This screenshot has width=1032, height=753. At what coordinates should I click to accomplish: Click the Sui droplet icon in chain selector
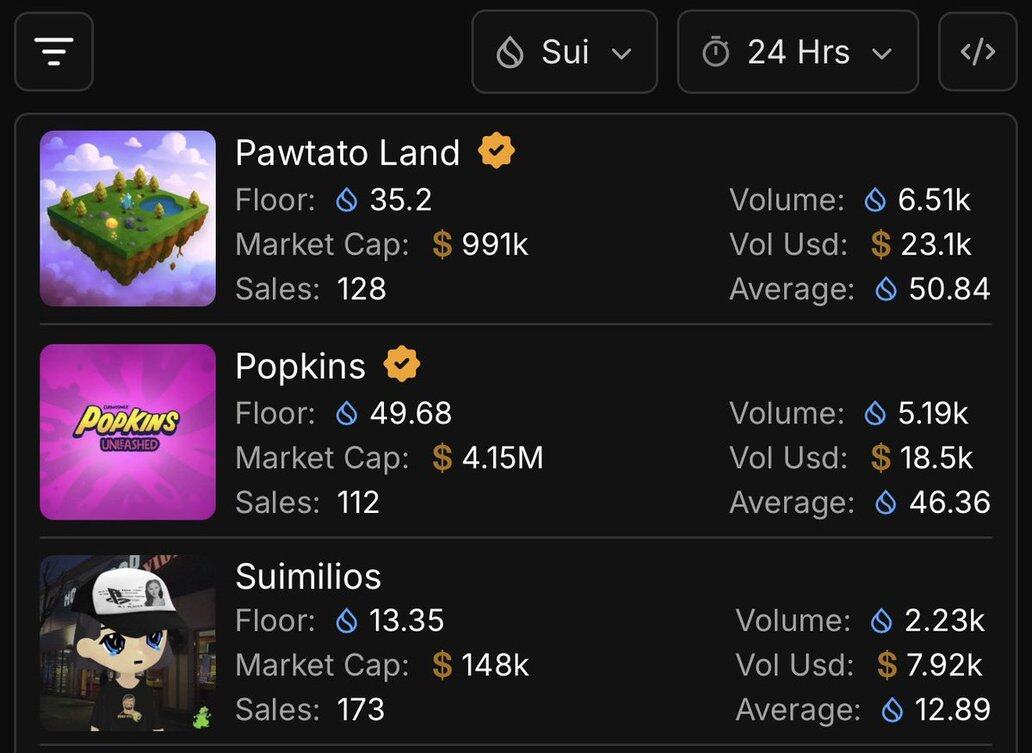510,53
